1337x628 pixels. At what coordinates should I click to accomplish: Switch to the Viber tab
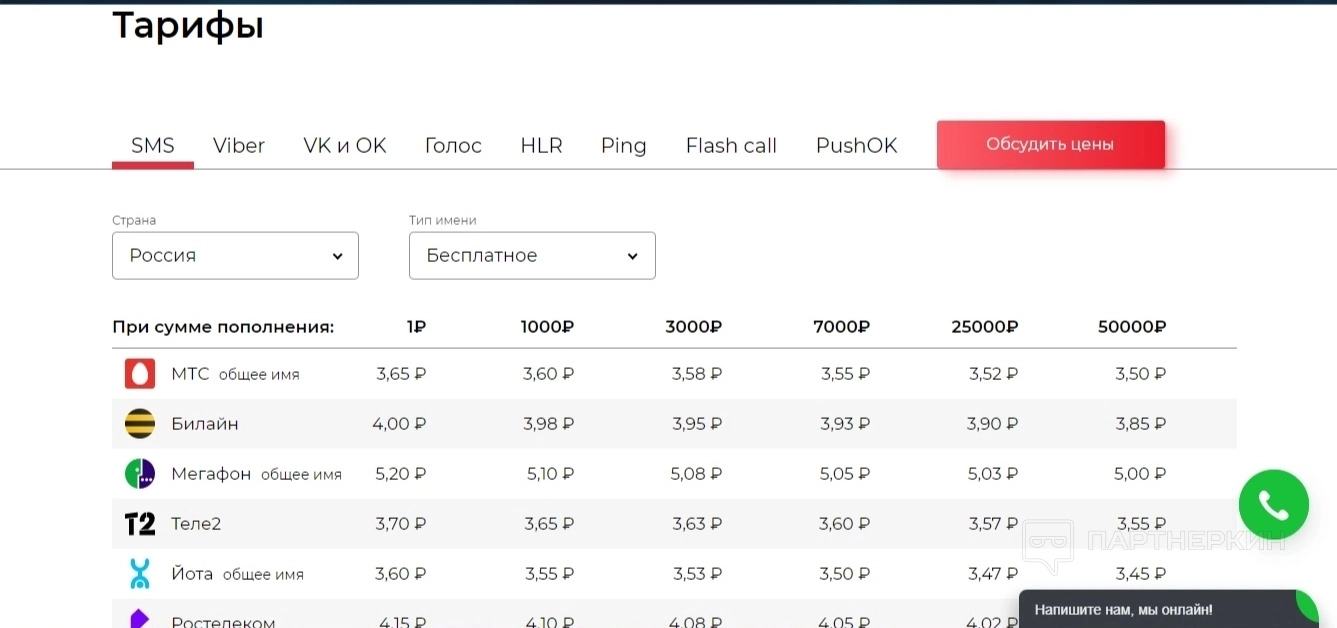coord(239,146)
